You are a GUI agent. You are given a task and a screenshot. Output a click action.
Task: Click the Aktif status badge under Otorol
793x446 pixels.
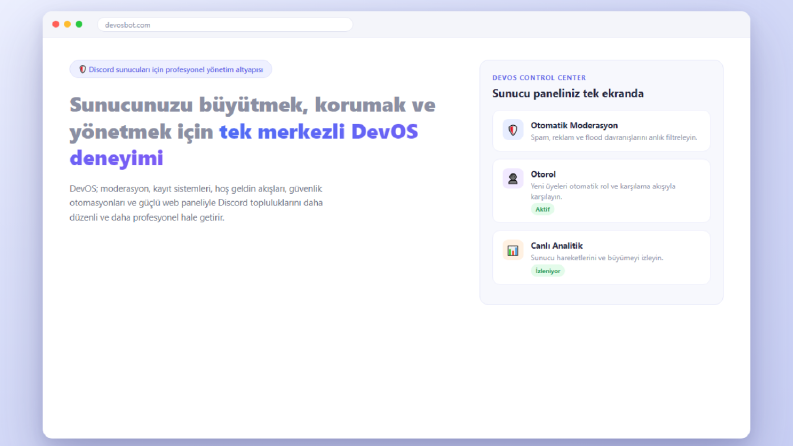click(542, 209)
